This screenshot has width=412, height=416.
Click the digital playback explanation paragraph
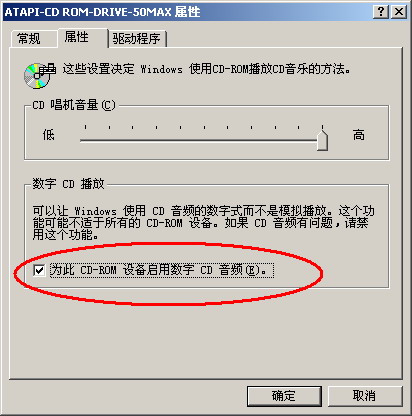click(x=204, y=223)
